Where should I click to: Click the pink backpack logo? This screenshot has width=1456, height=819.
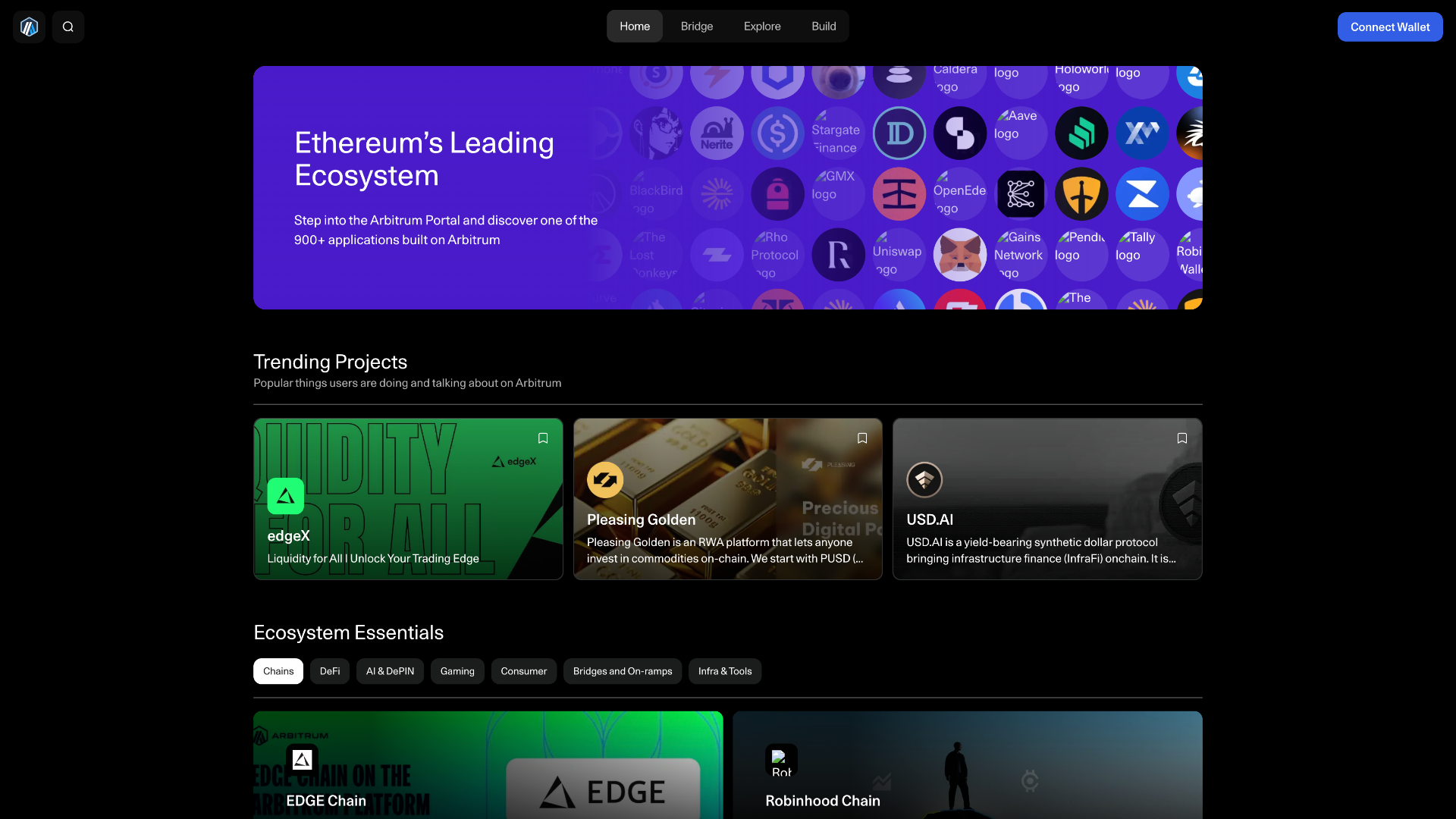pos(777,194)
